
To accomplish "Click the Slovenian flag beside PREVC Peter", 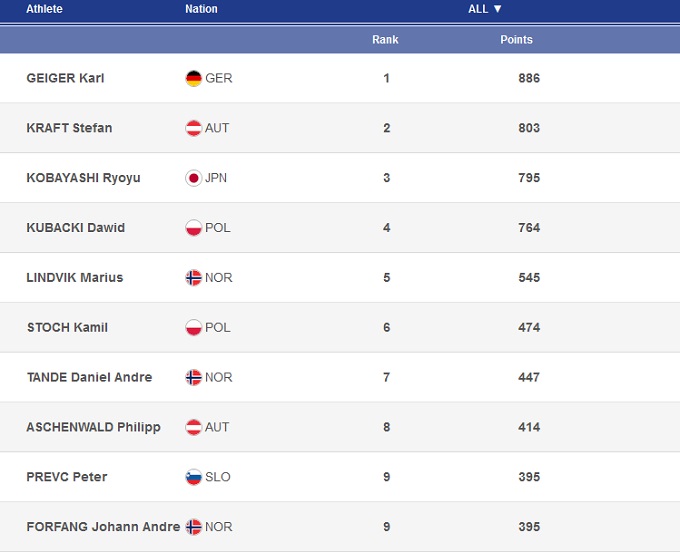I will click(x=194, y=478).
